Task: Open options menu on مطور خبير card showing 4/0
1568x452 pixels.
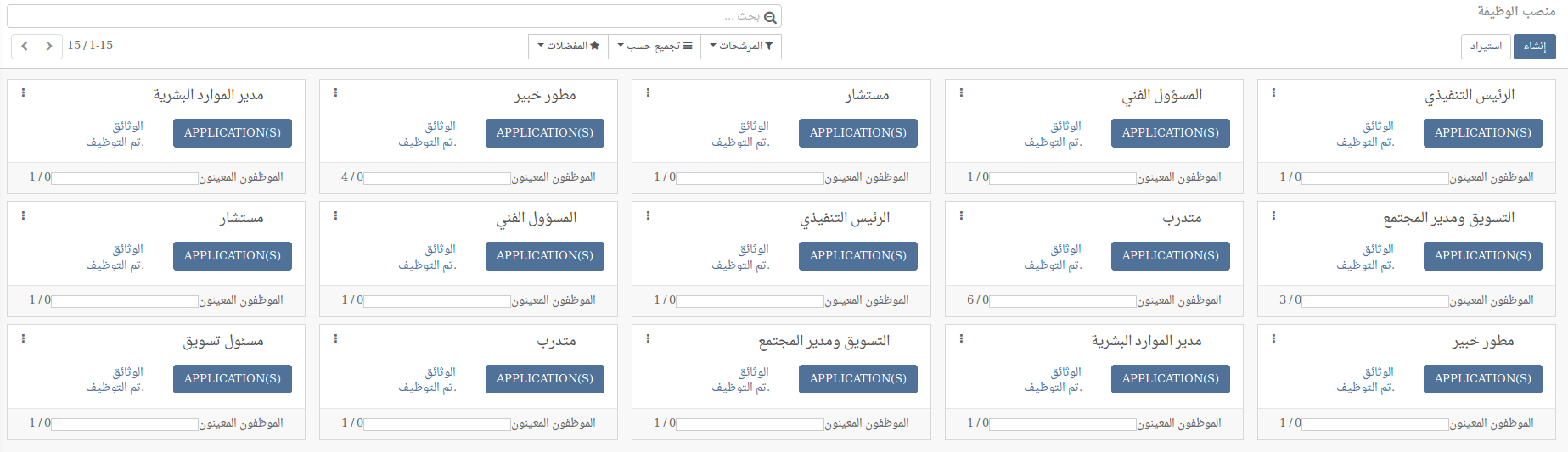Action: coord(335,92)
